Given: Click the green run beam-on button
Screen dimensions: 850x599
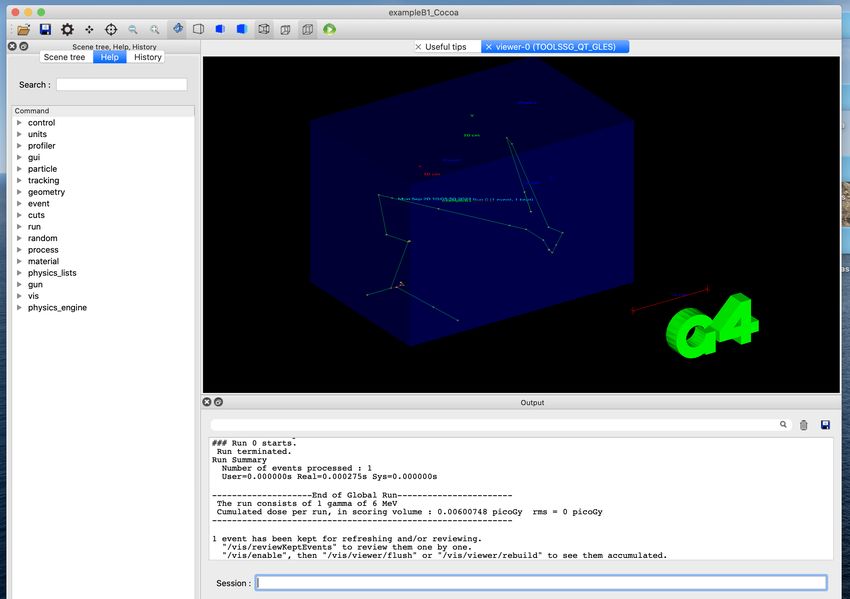Looking at the screenshot, I should (x=329, y=29).
